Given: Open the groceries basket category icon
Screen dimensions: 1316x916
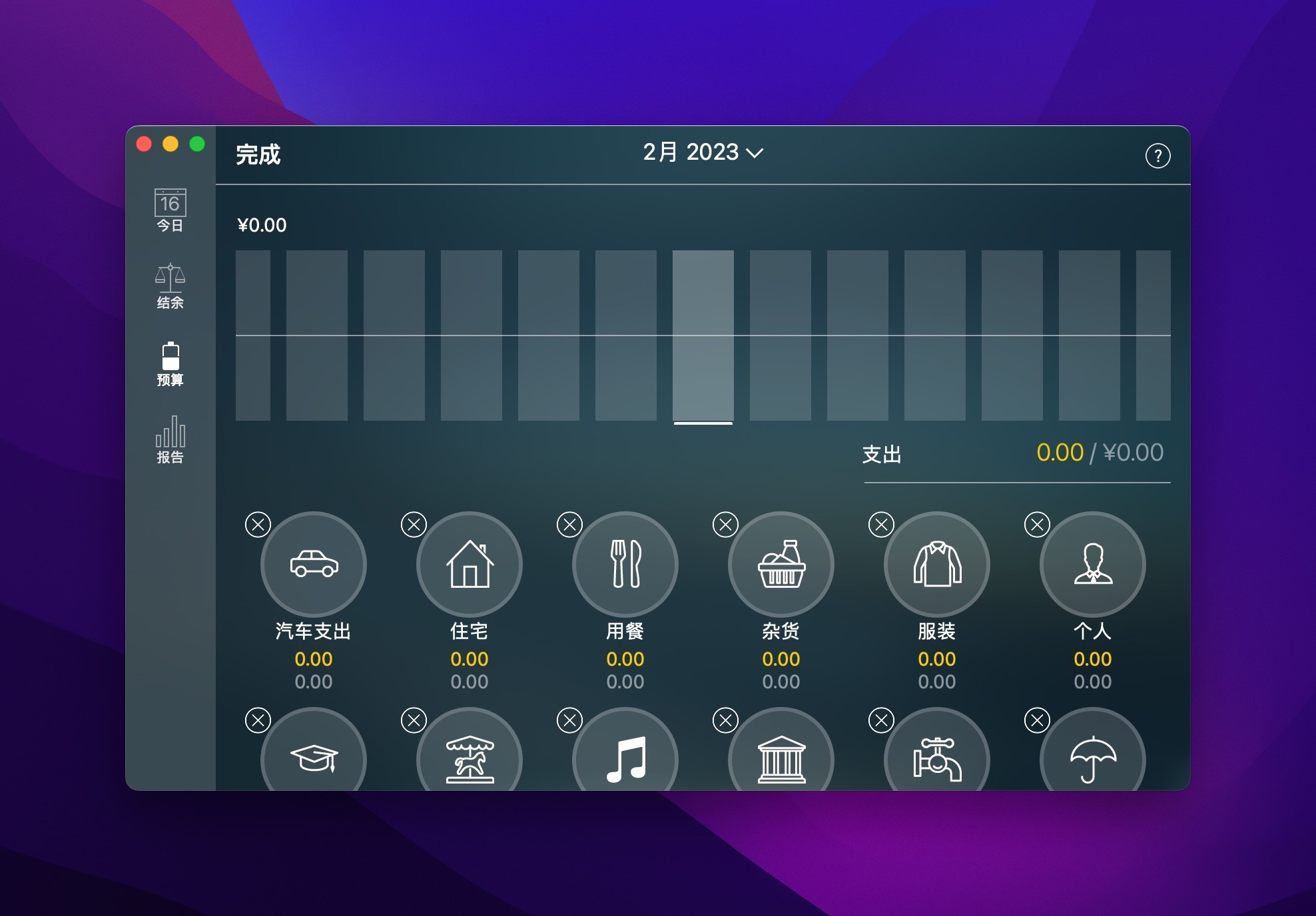Looking at the screenshot, I should pyautogui.click(x=781, y=564).
